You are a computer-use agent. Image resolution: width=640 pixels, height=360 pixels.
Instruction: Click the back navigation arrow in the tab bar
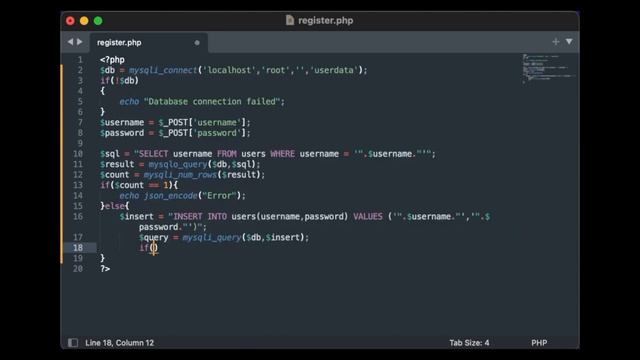tap(70, 42)
